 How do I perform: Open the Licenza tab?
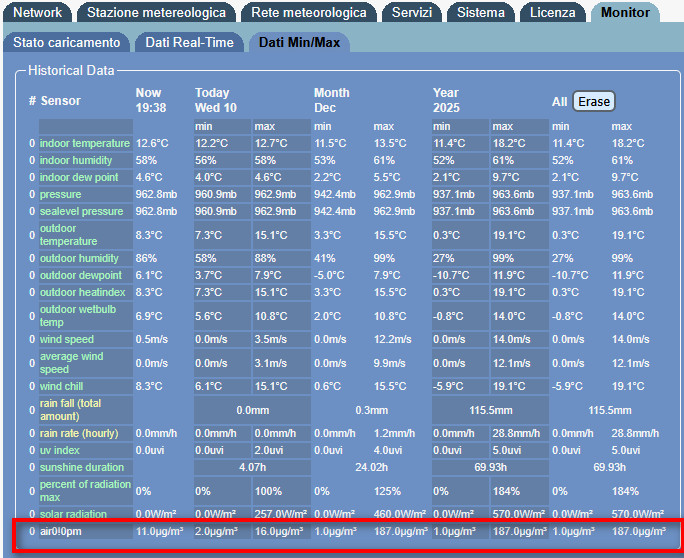coord(553,13)
